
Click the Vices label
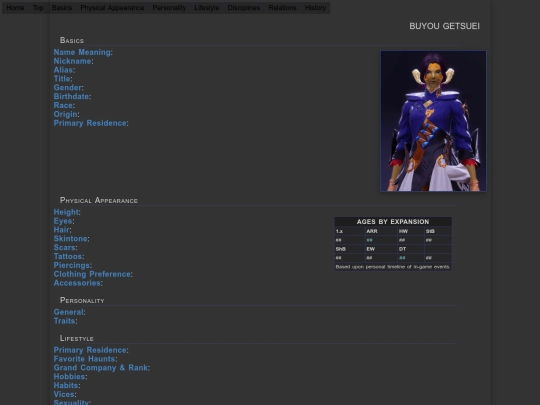(x=64, y=394)
